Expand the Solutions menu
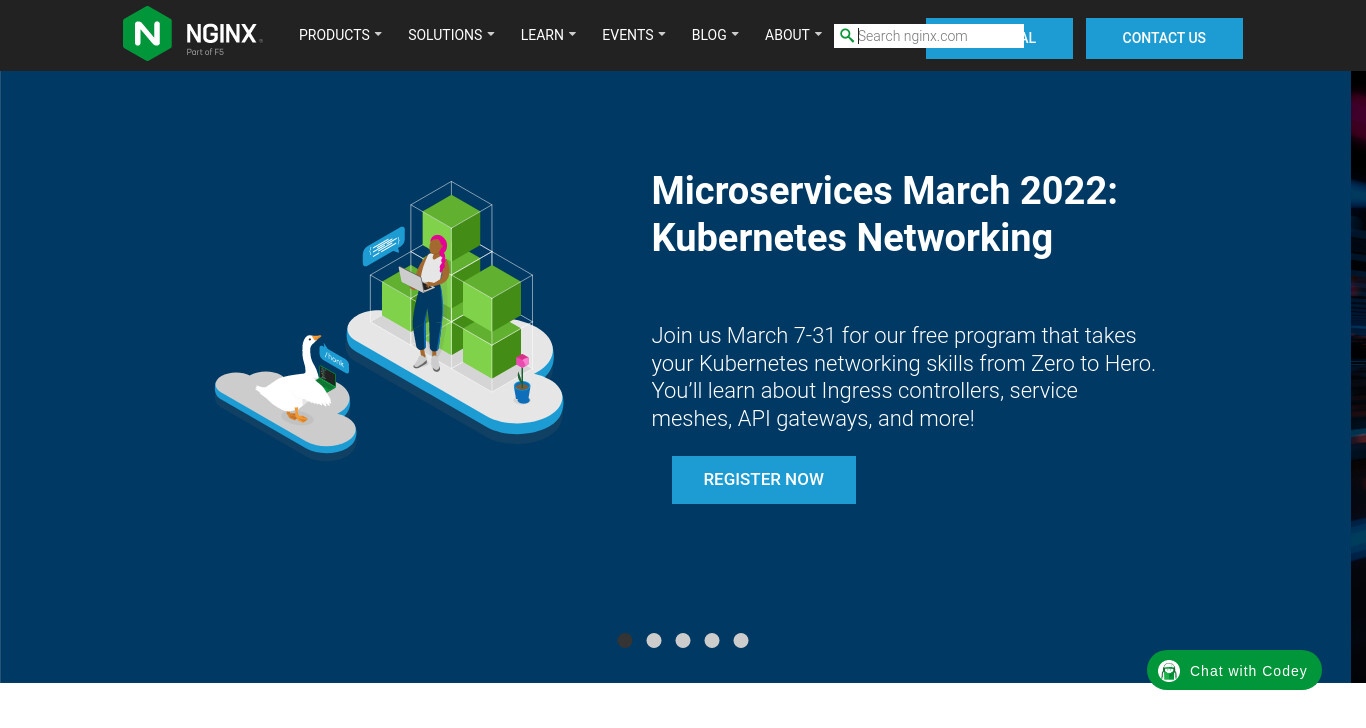Viewport: 1366px width, 728px height. point(451,35)
